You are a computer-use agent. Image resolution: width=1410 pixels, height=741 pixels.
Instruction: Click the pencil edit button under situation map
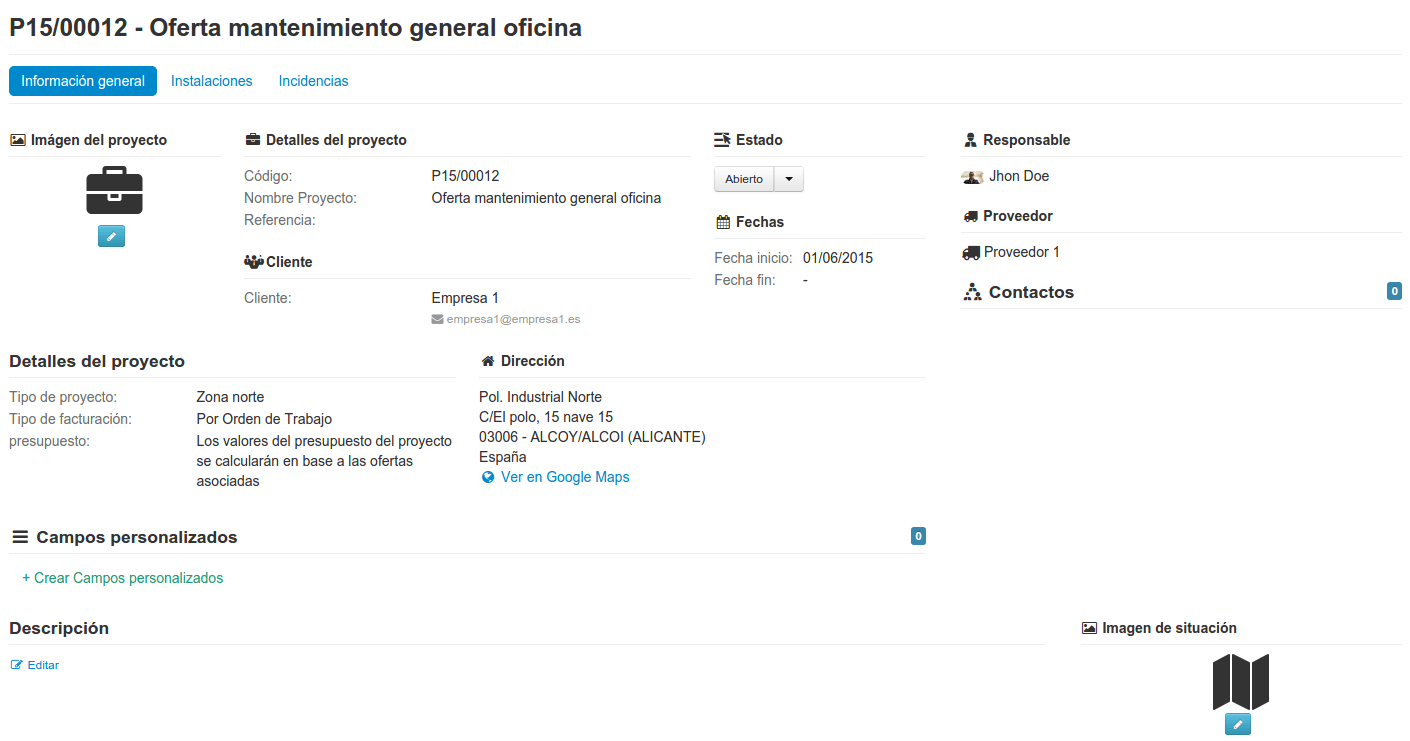pyautogui.click(x=1237, y=724)
